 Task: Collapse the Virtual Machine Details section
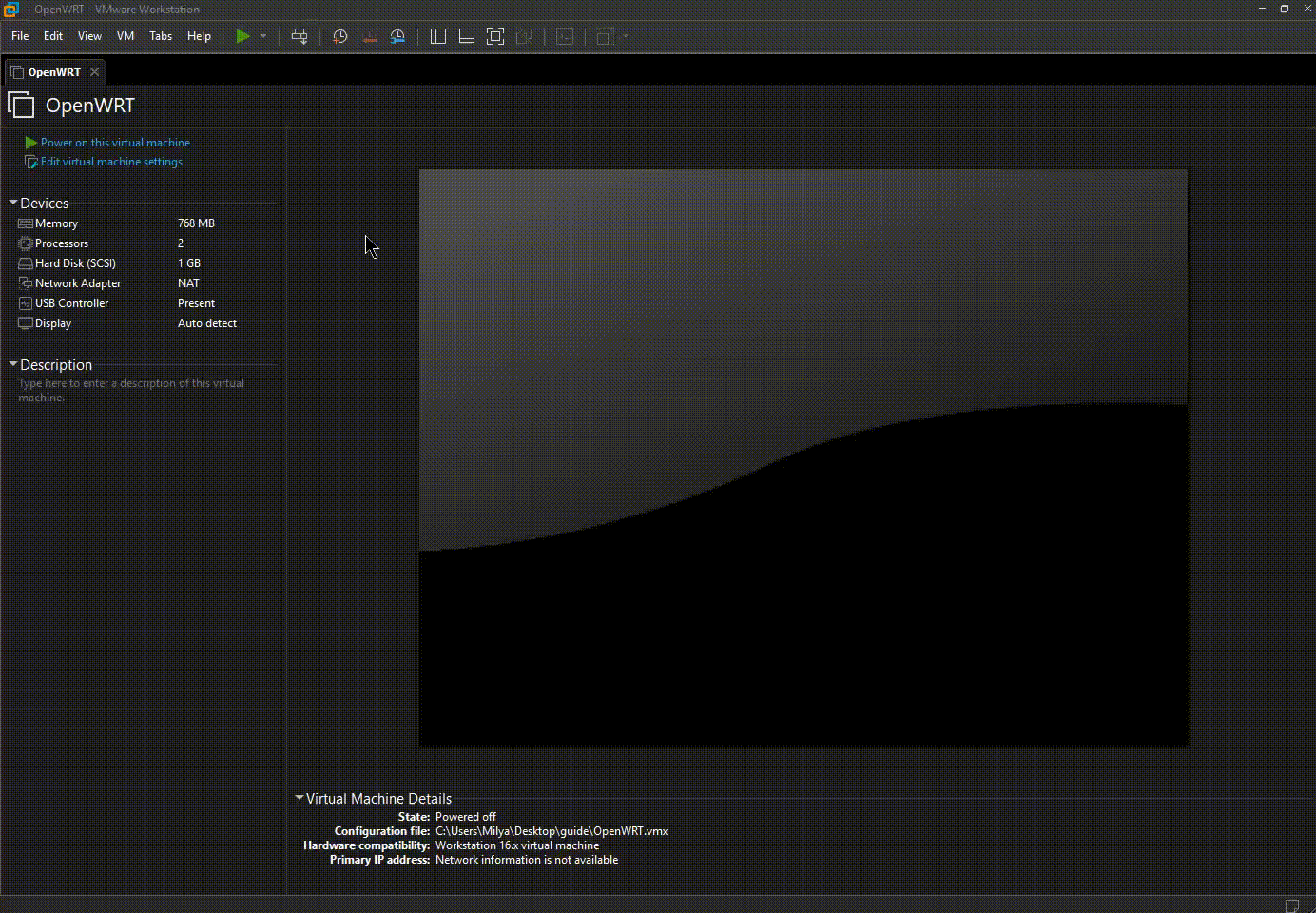(300, 798)
